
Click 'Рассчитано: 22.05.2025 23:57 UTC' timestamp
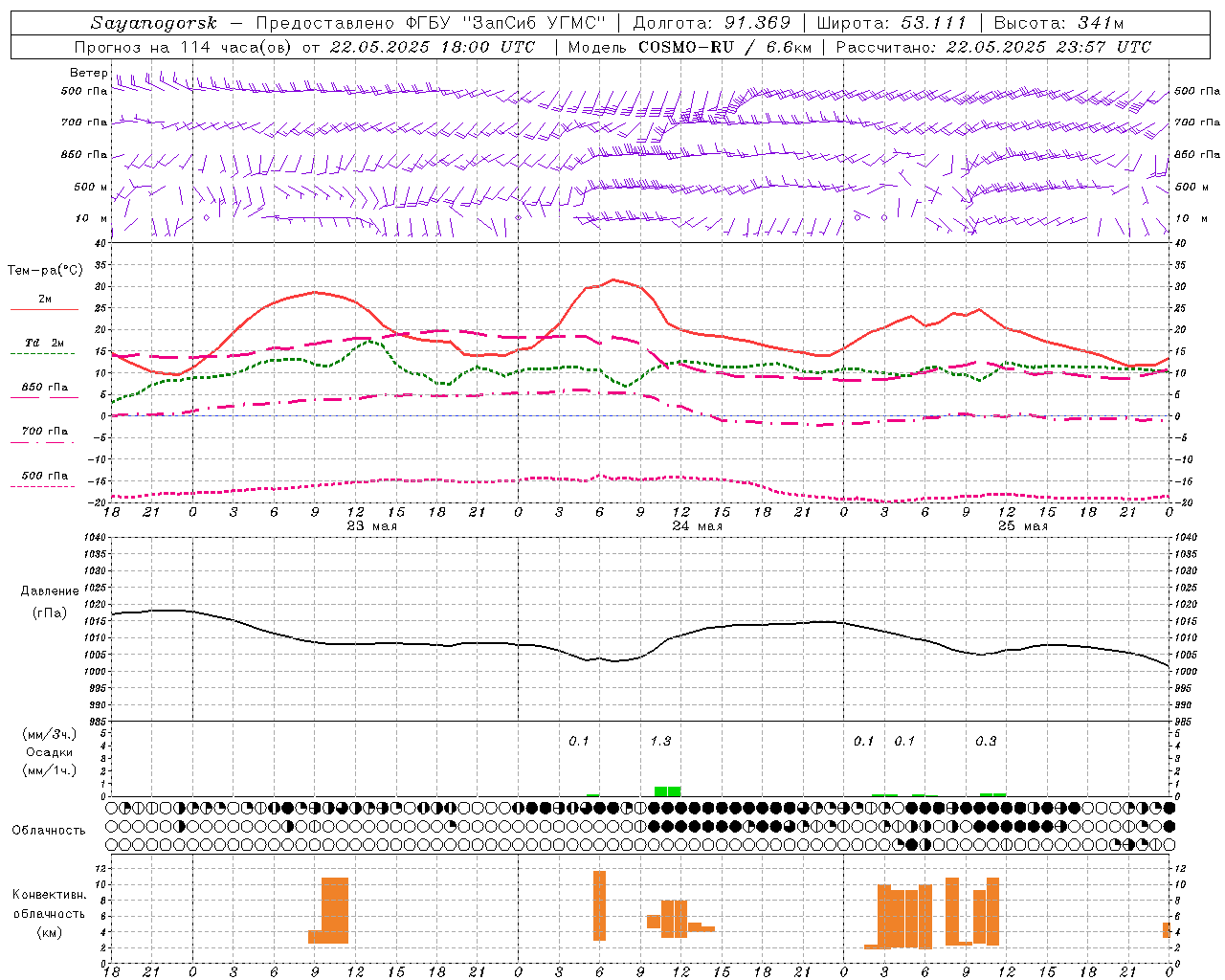point(993,47)
